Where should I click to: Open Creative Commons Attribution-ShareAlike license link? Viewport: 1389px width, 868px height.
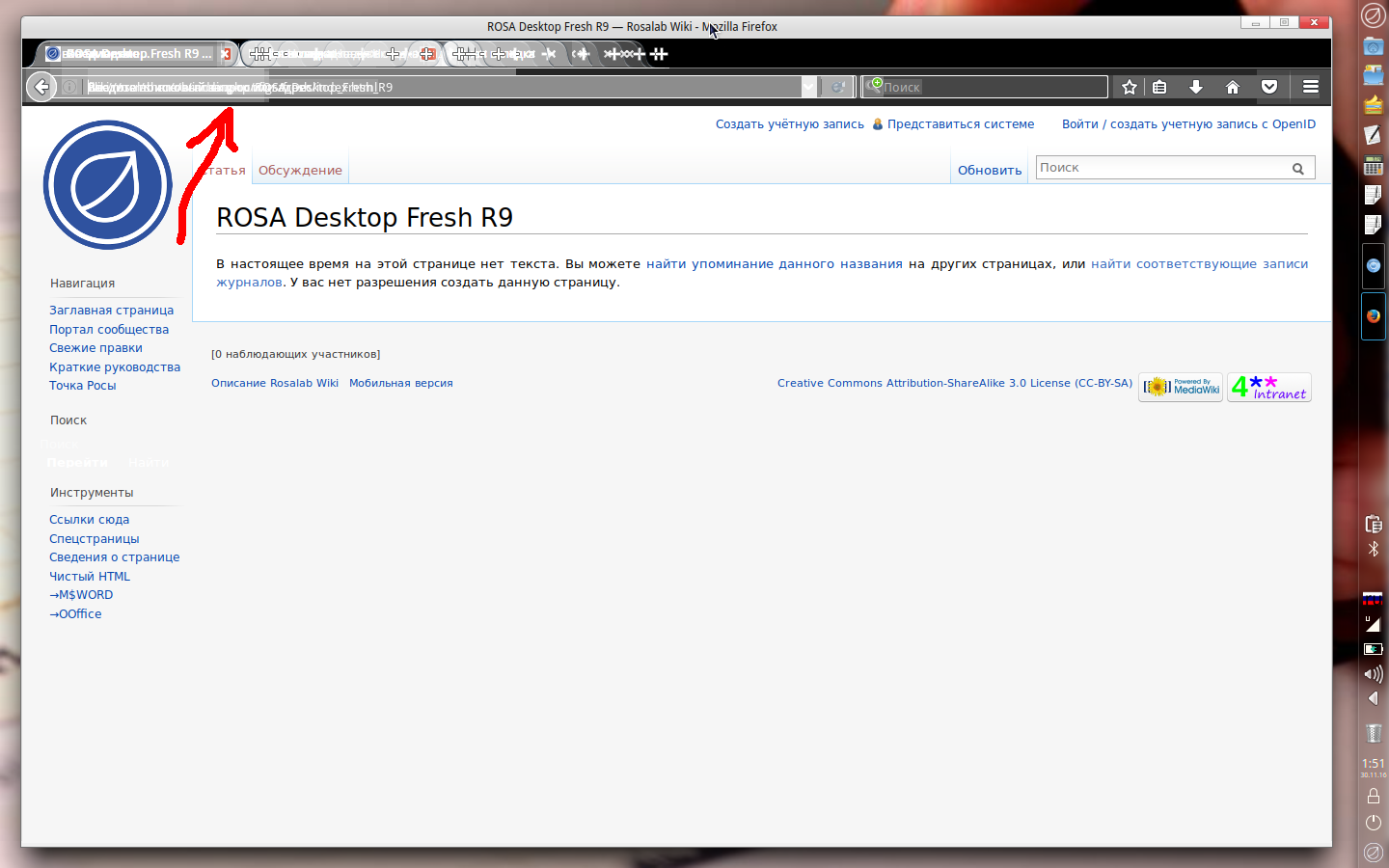click(955, 384)
